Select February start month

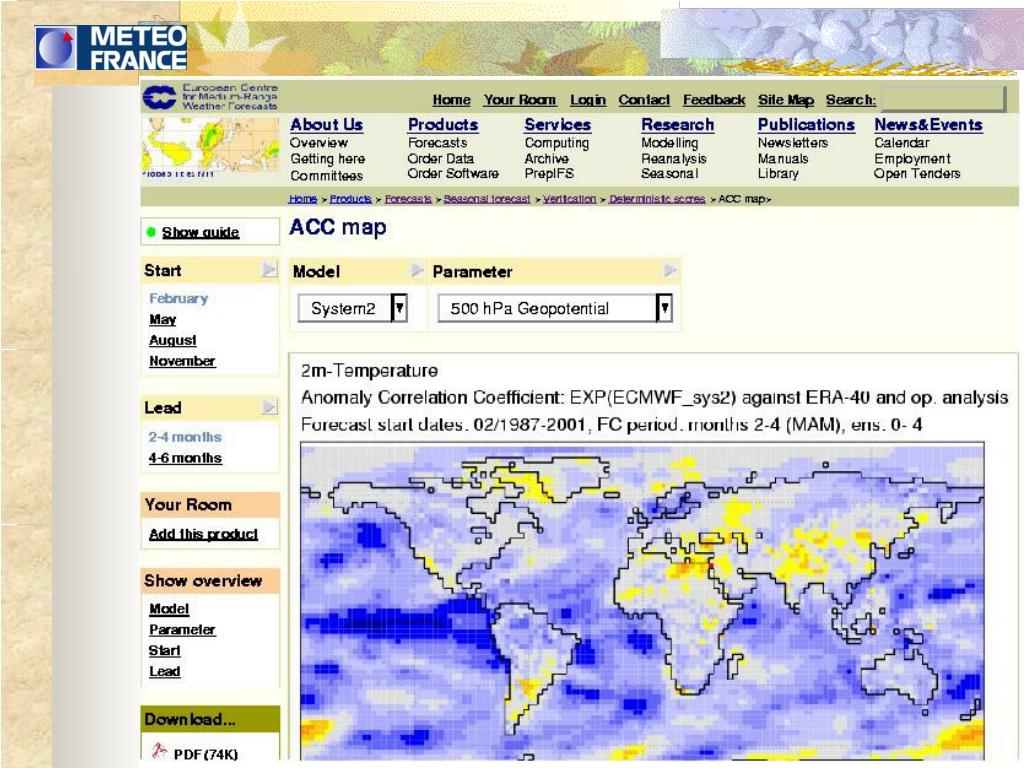coord(178,298)
